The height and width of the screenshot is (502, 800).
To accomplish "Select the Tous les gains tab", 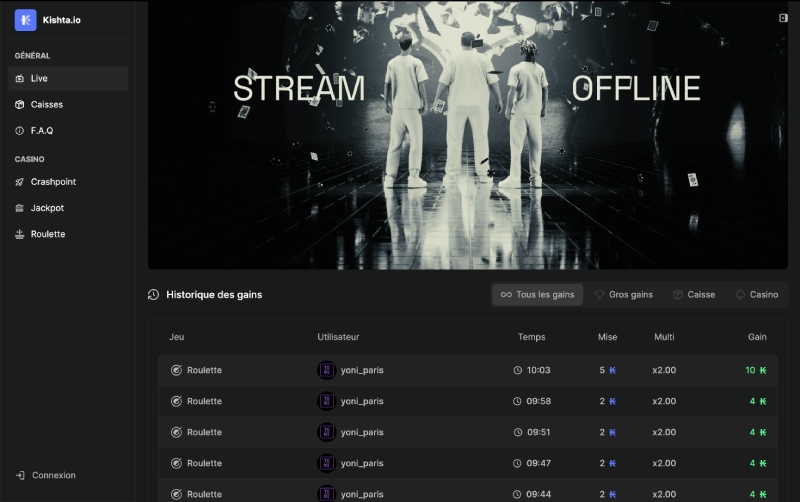I will pos(537,294).
